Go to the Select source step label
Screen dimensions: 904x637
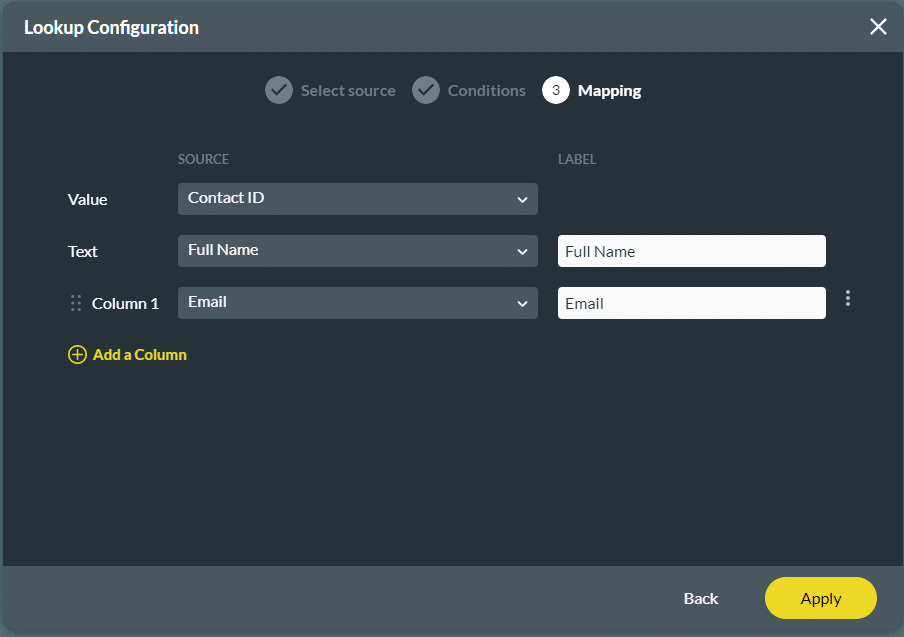point(348,91)
